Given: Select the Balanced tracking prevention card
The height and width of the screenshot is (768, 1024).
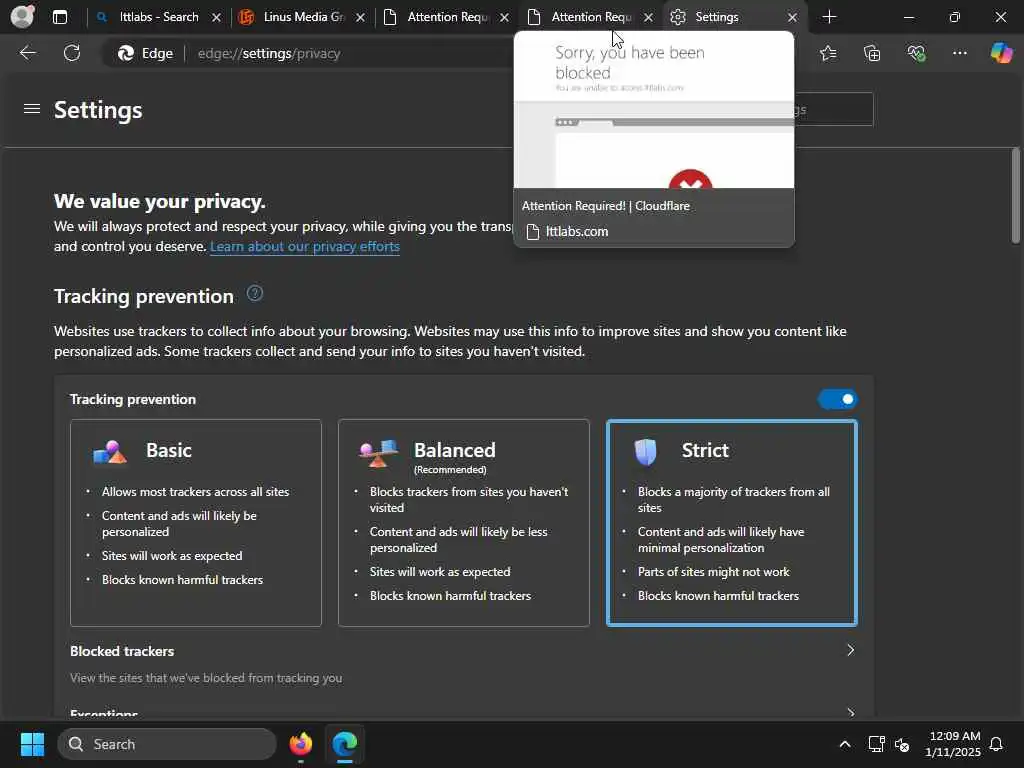Looking at the screenshot, I should click(x=464, y=523).
